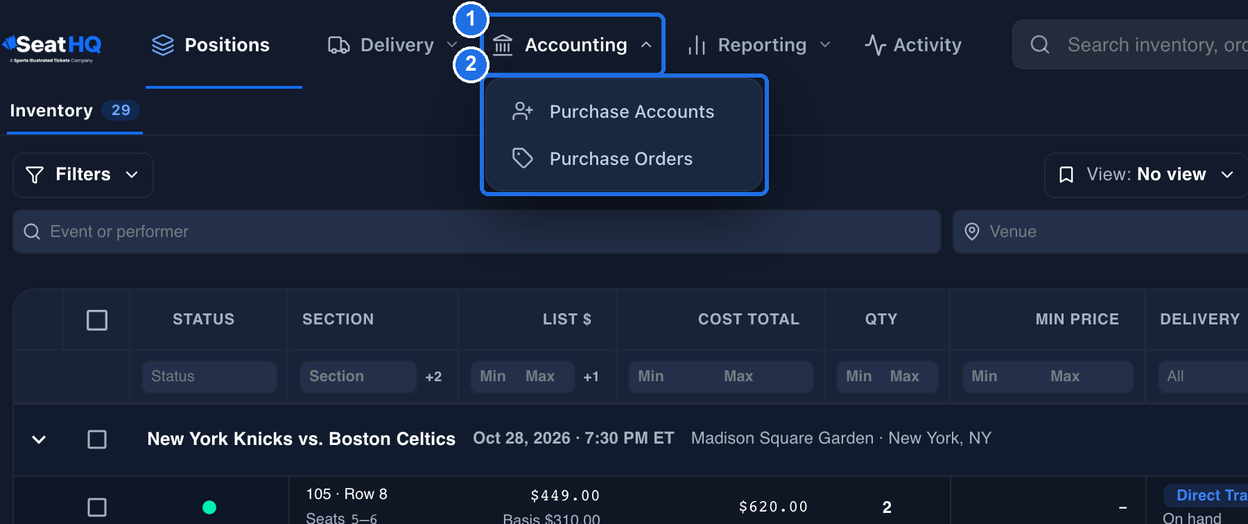Click the Min Price Min filter field
This screenshot has height=524, width=1248.
(1005, 376)
